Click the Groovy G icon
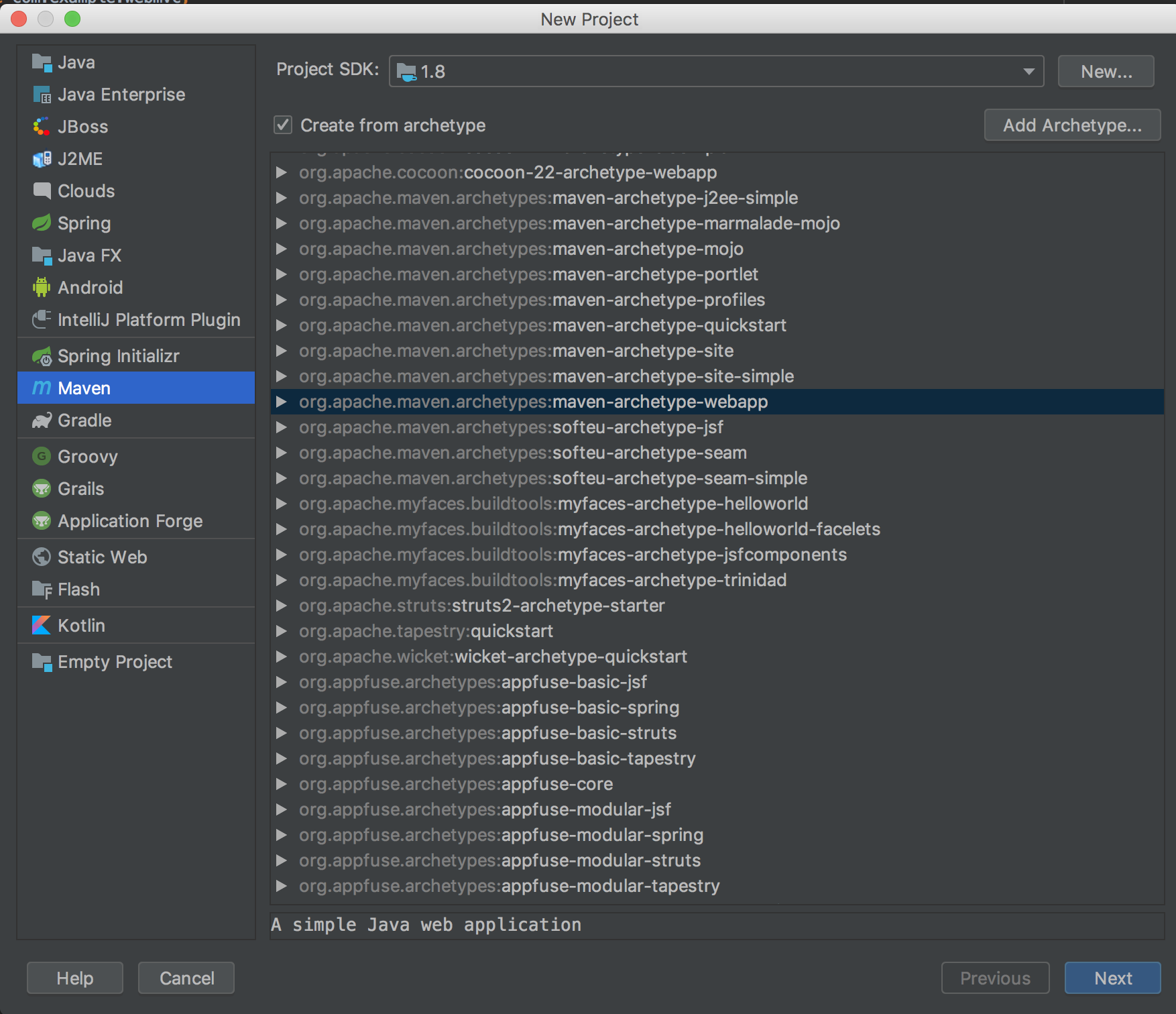 pos(42,457)
